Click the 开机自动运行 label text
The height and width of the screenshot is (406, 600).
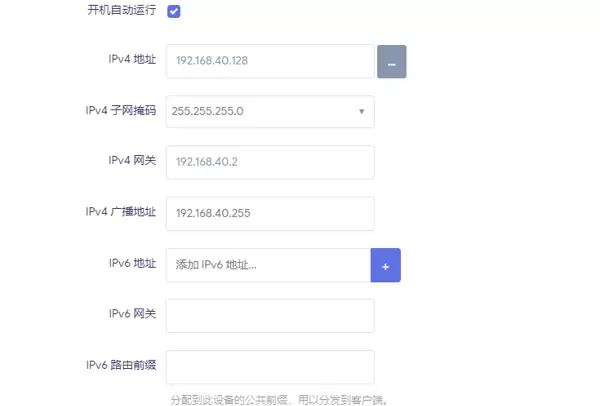(x=122, y=11)
